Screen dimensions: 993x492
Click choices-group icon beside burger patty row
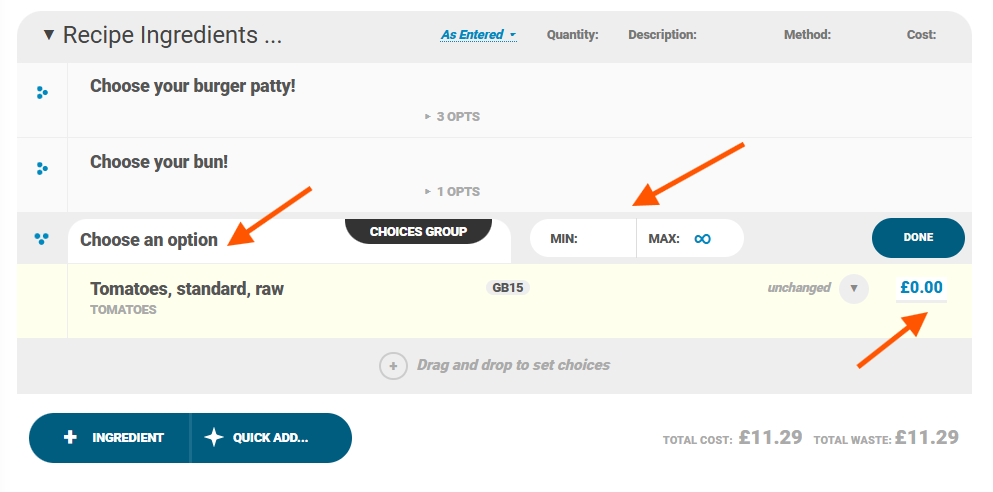(x=42, y=93)
